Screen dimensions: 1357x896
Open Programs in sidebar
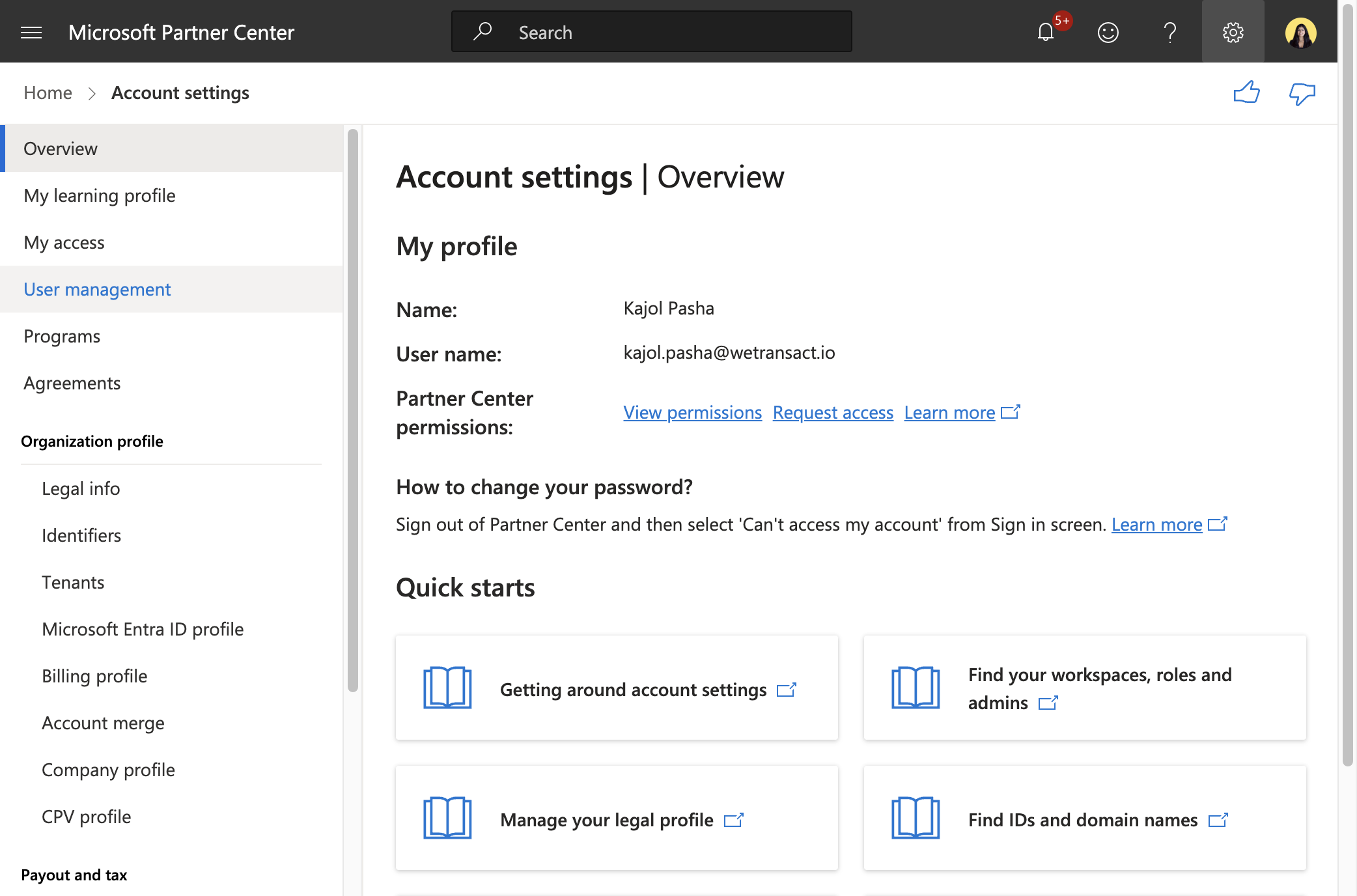pyautogui.click(x=172, y=336)
